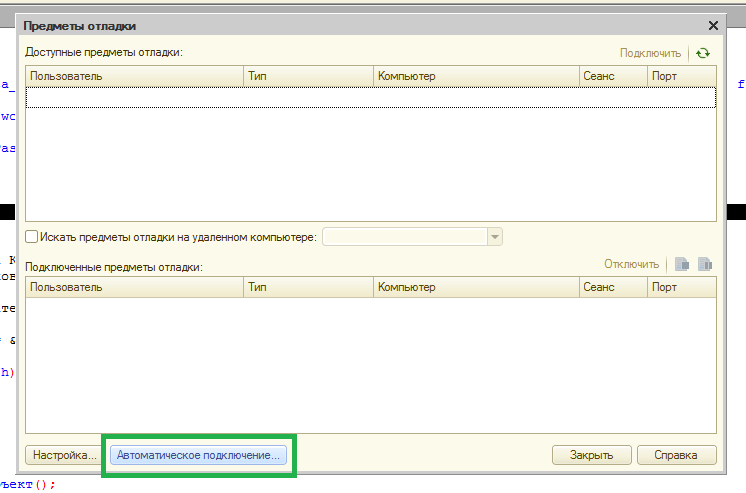
Task: Click the pause-style icon at far right of Отключить
Action: (704, 264)
